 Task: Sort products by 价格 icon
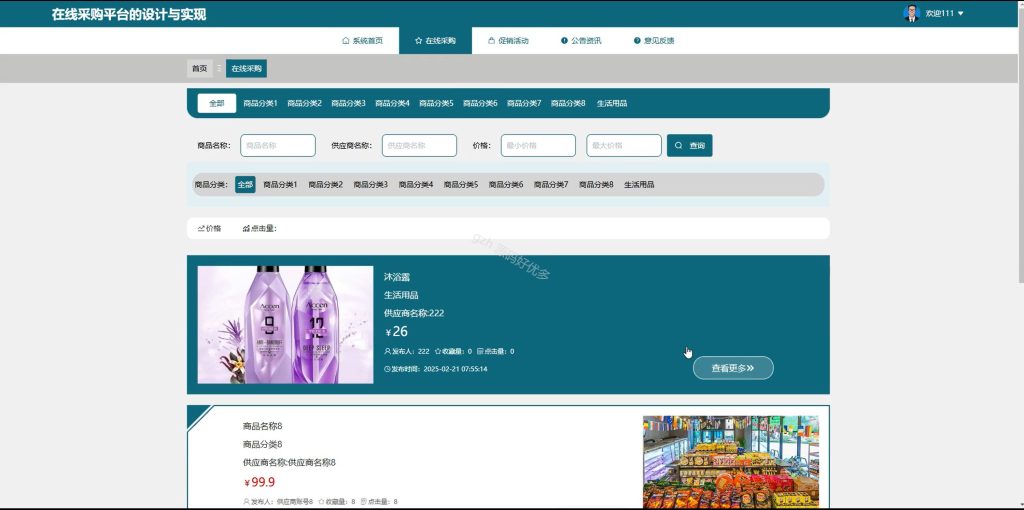(200, 229)
